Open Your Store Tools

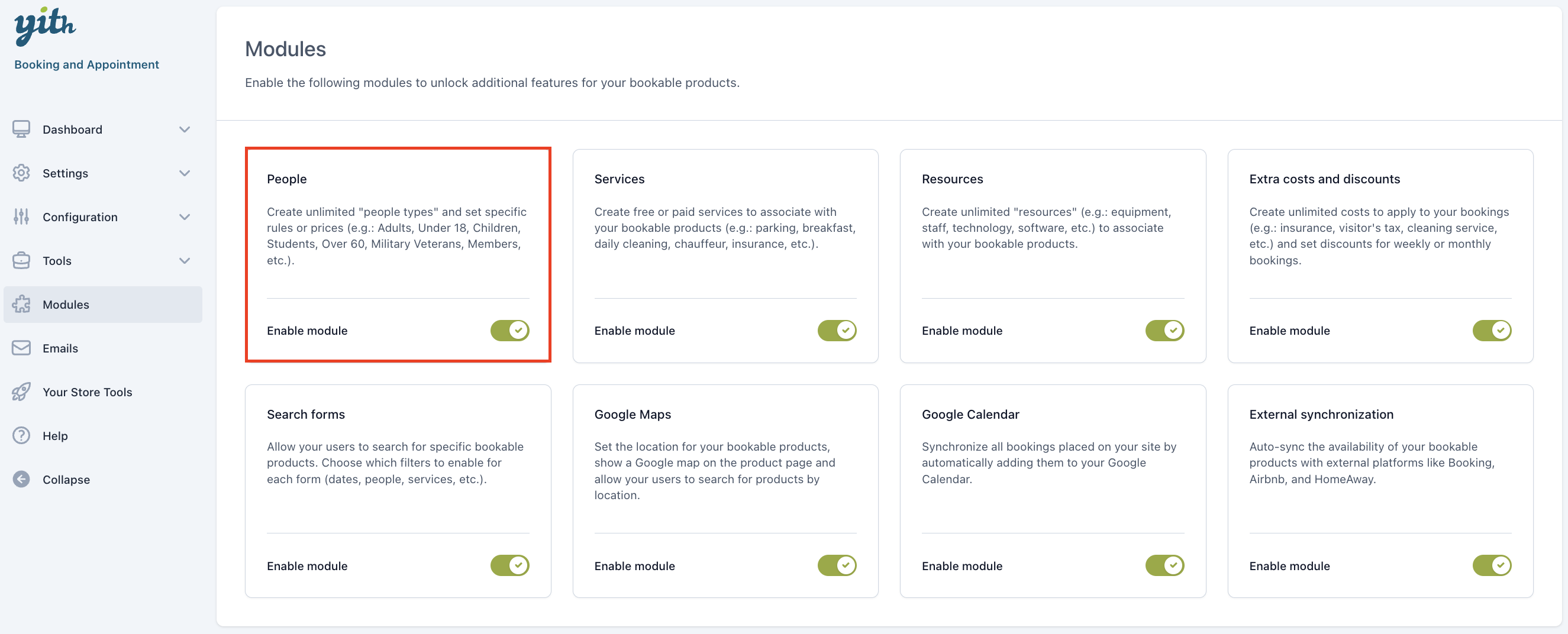102,393
